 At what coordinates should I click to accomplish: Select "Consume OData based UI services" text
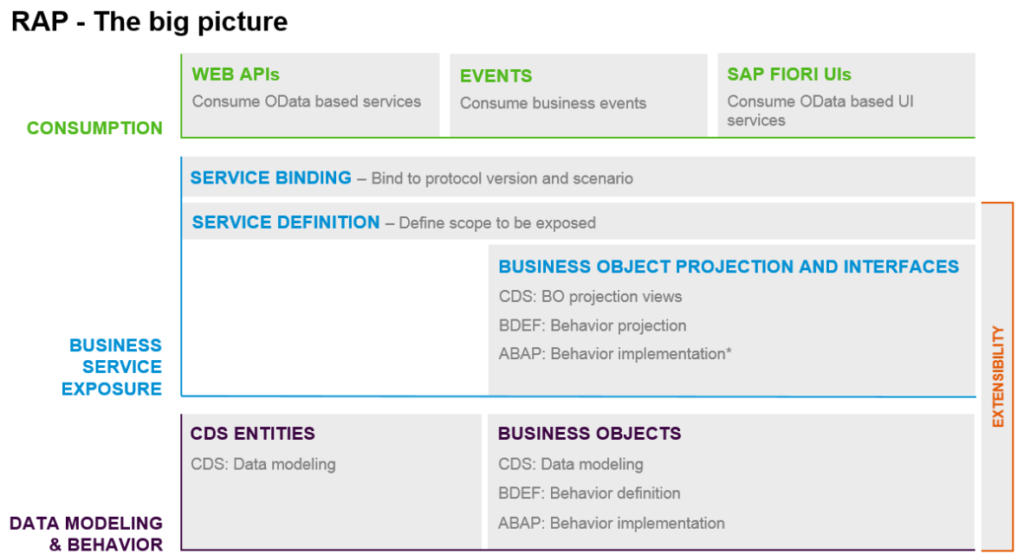point(820,110)
